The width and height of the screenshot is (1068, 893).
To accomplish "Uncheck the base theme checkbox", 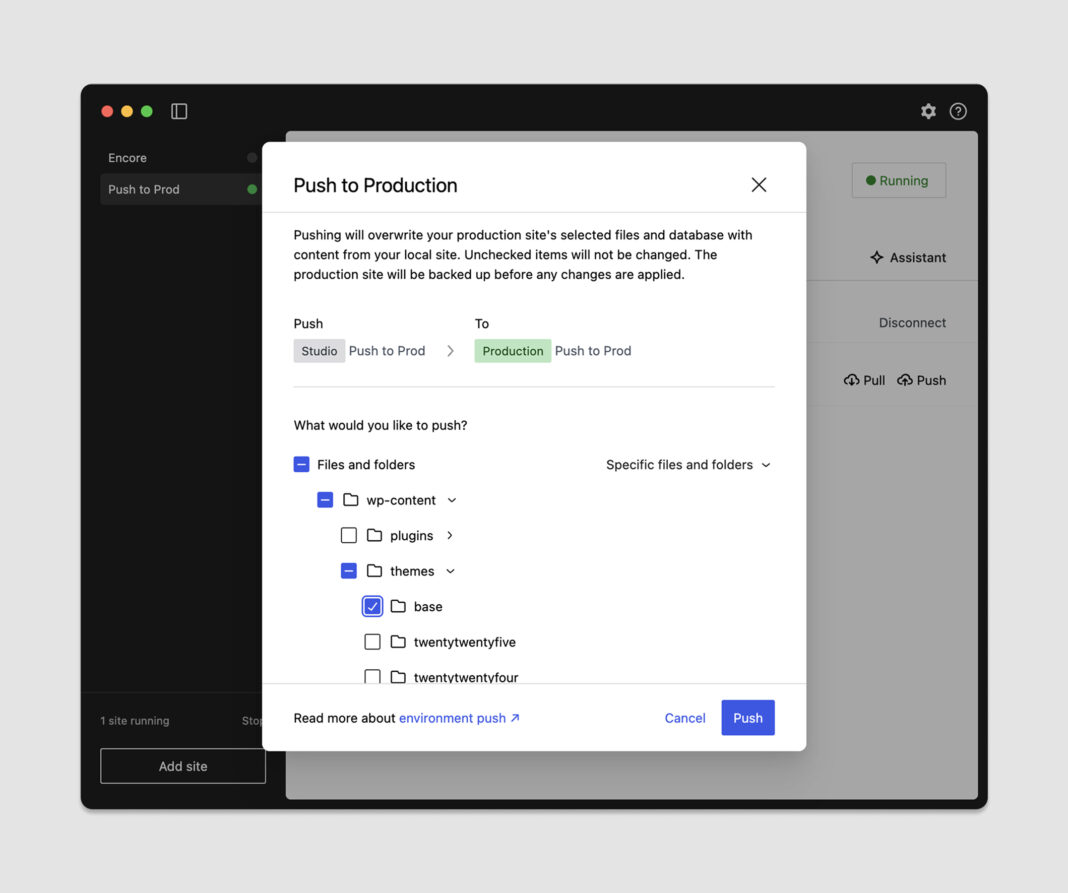I will [x=372, y=606].
